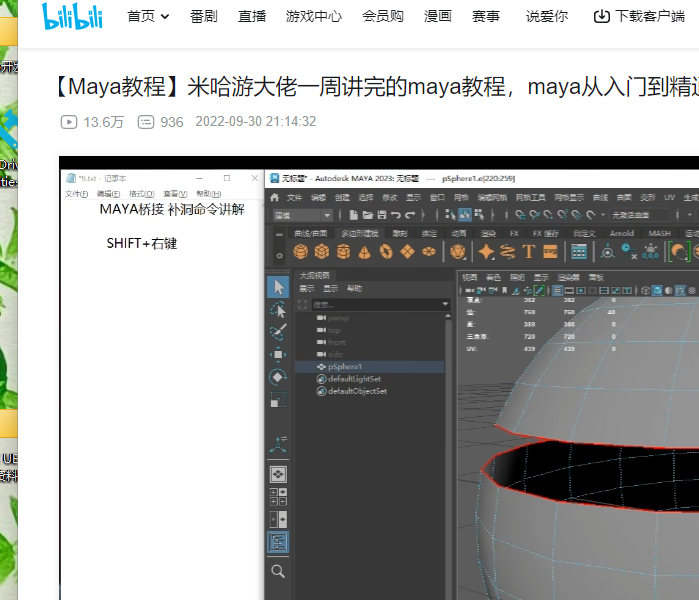This screenshot has height=600, width=699.
Task: Switch to the Arnold shelf tab
Action: [x=621, y=233]
